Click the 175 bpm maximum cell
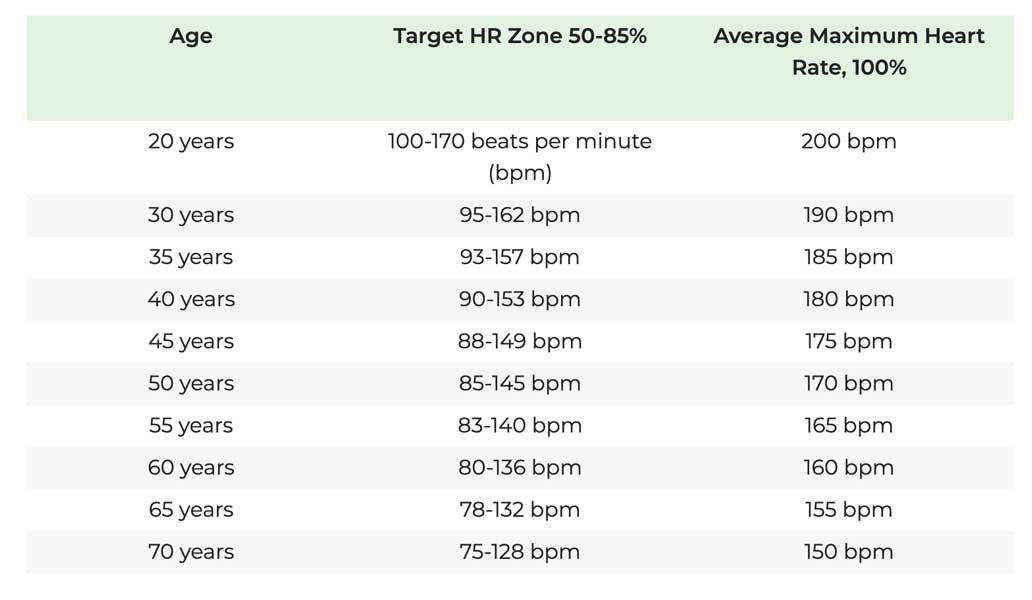This screenshot has width=1032, height=600. (x=848, y=341)
